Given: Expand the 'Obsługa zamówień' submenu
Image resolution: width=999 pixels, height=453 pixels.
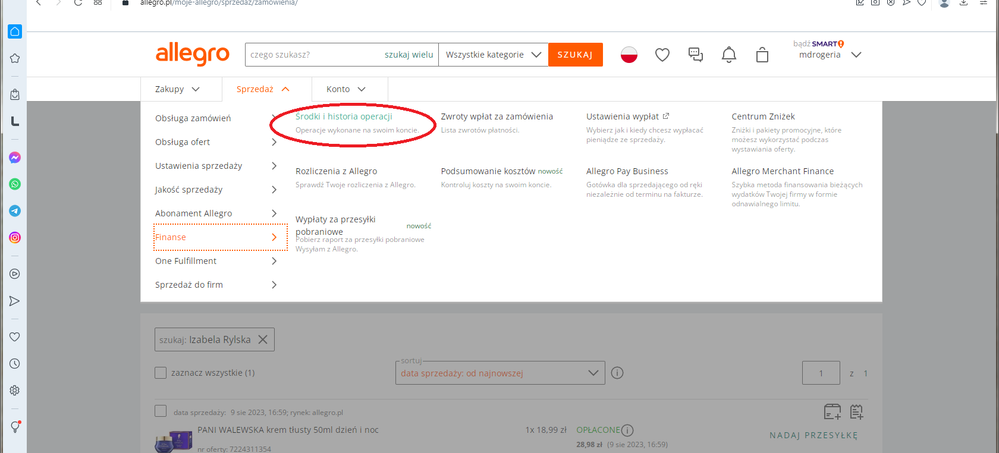Looking at the screenshot, I should (x=216, y=118).
